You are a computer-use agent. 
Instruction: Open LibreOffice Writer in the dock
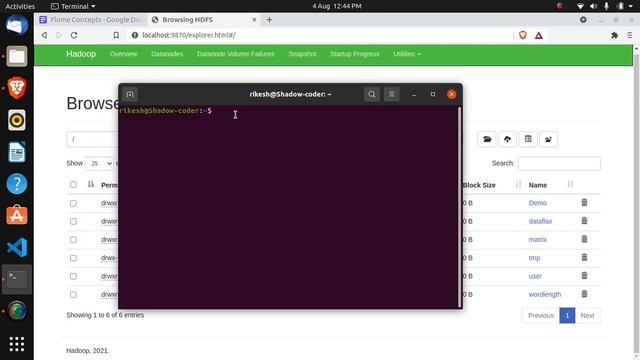17,152
